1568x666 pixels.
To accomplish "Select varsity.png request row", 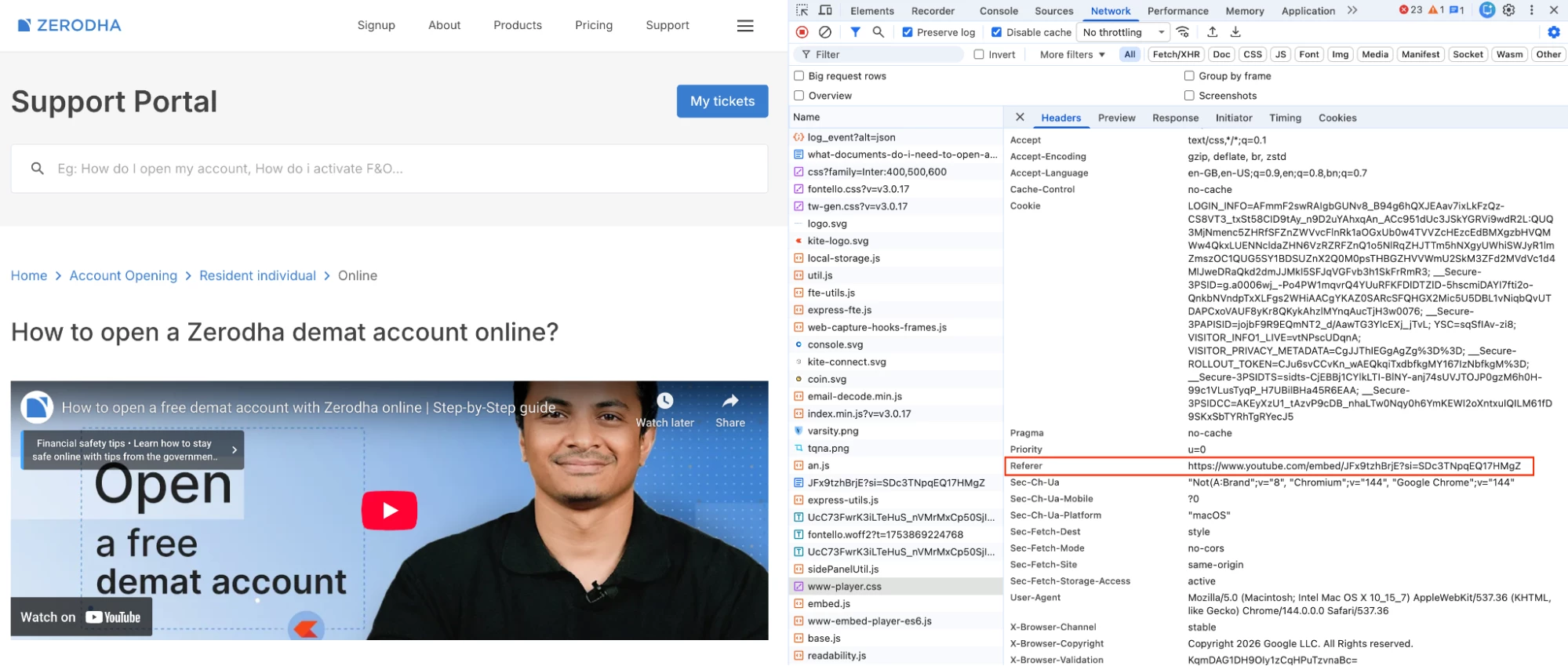I will click(x=896, y=431).
